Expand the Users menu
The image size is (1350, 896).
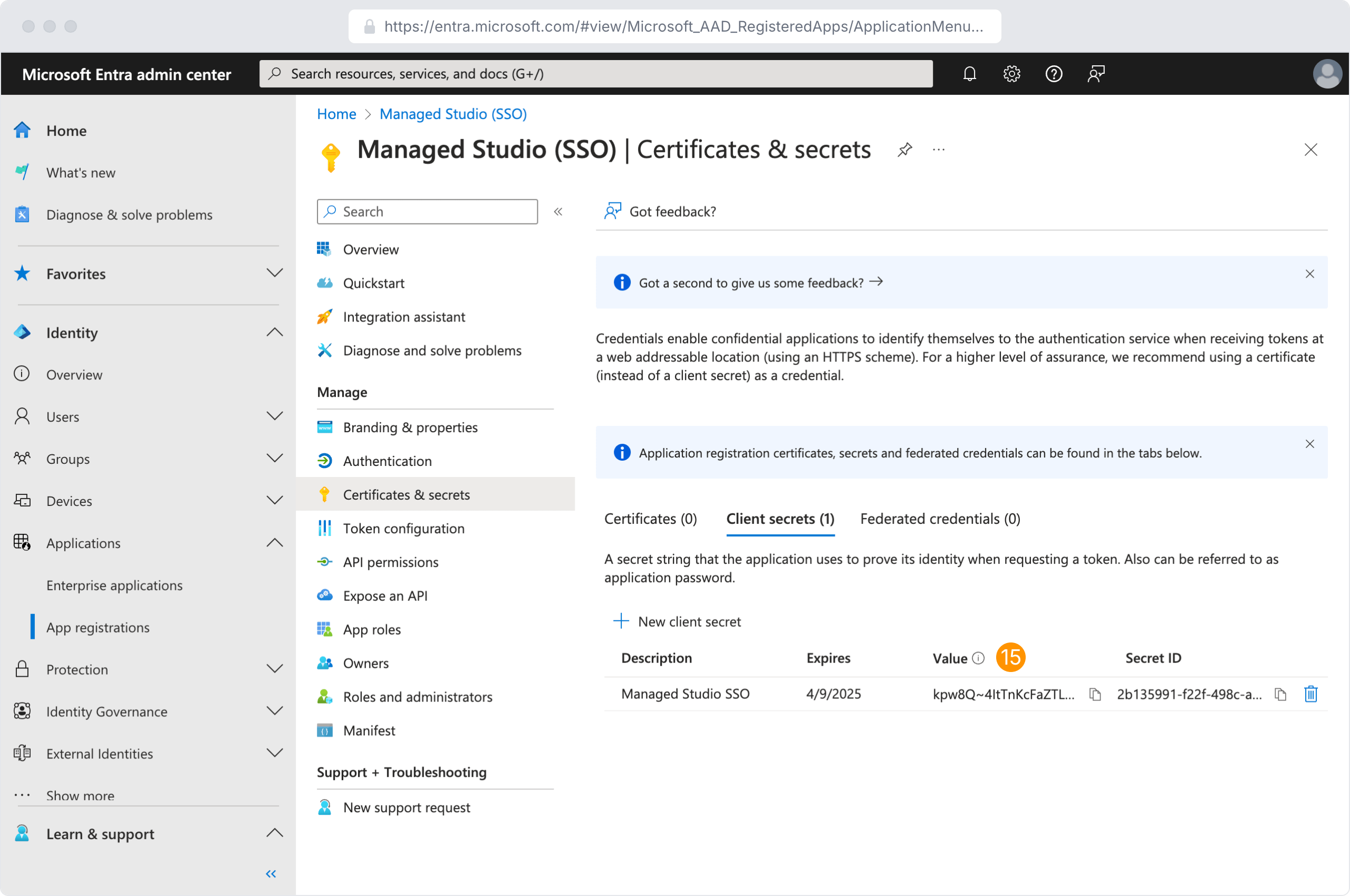click(x=274, y=416)
